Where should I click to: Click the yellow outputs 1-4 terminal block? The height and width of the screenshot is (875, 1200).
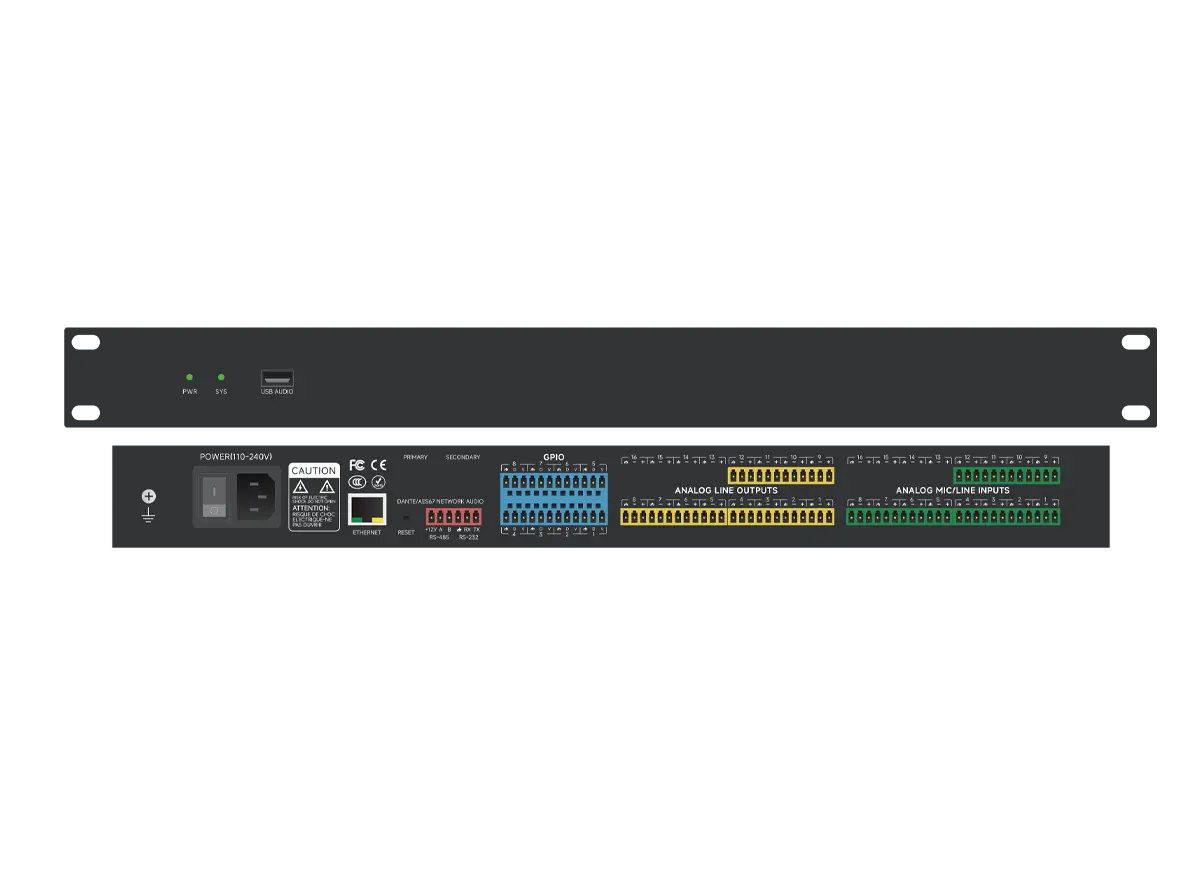[781, 516]
